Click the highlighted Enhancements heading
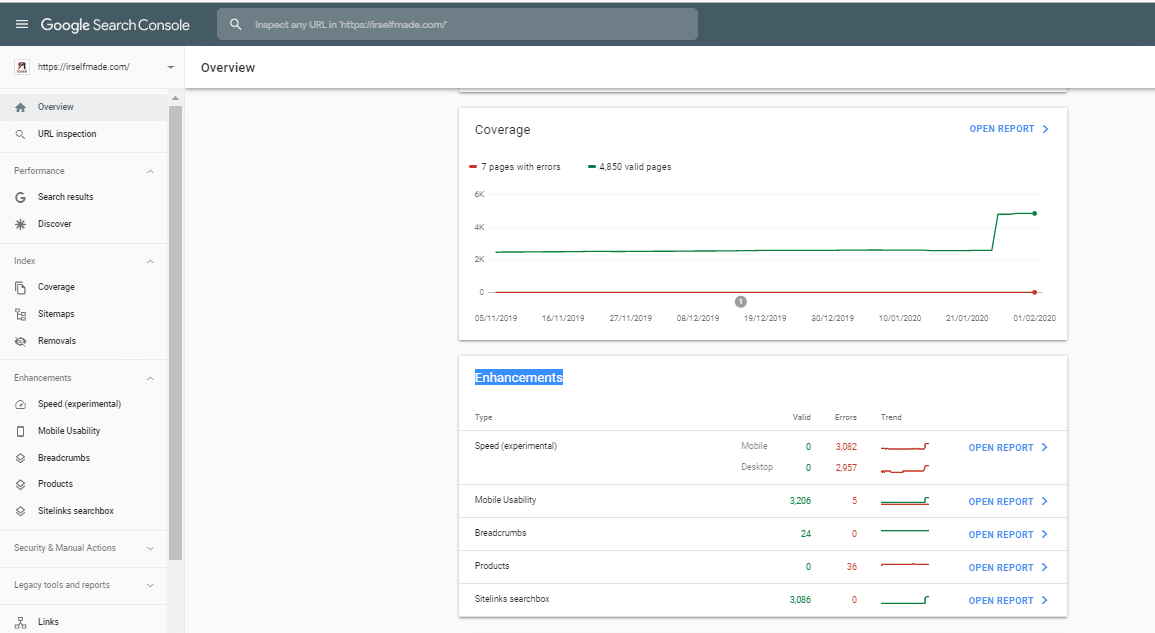Image resolution: width=1155 pixels, height=633 pixels. (519, 377)
